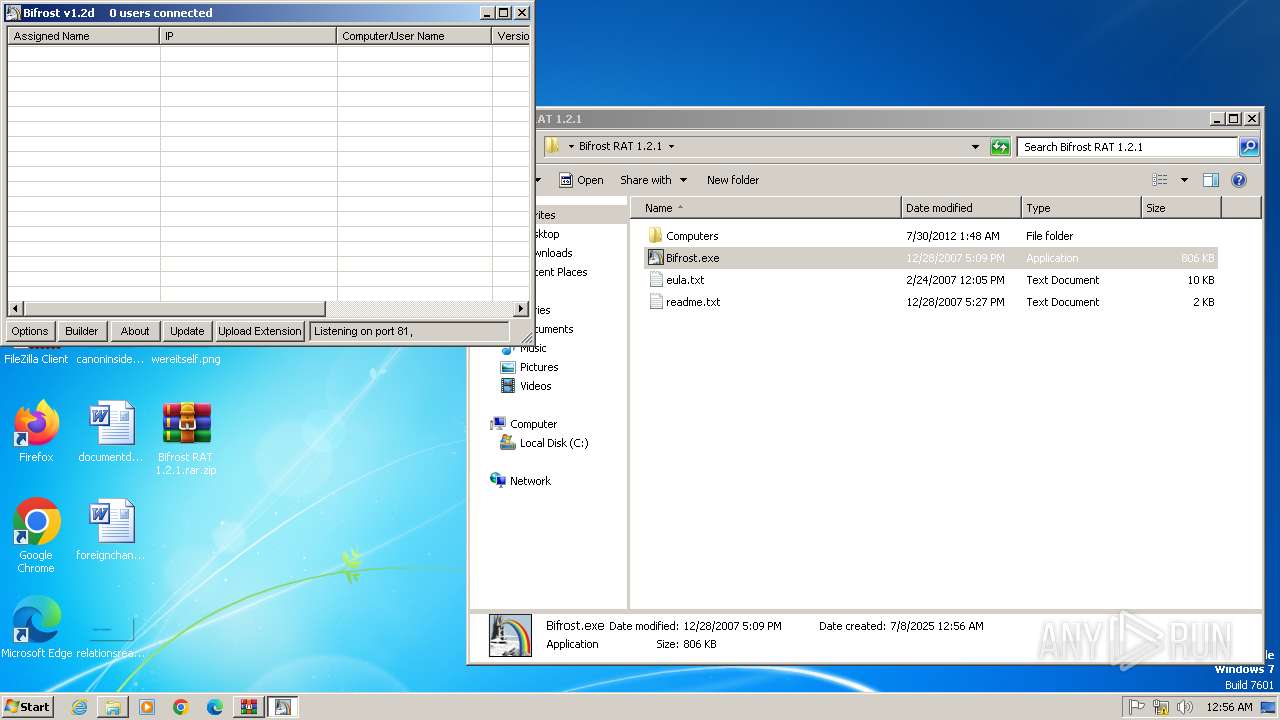Click the Explorer search magnifier icon
The height and width of the screenshot is (720, 1280).
[1249, 147]
